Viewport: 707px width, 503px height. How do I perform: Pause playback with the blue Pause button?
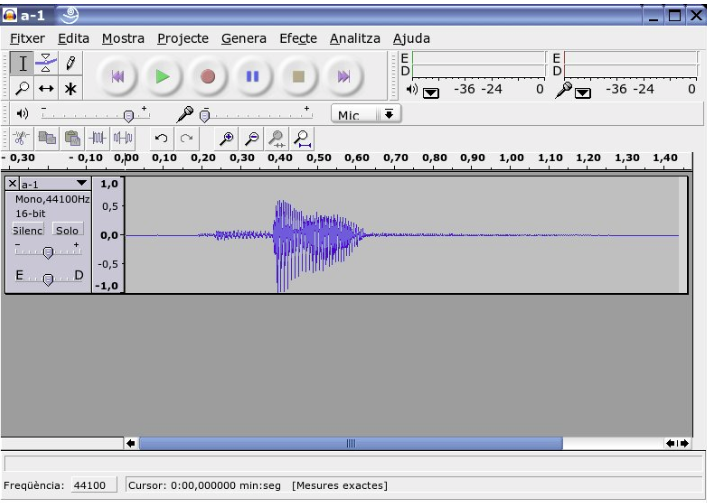click(252, 77)
